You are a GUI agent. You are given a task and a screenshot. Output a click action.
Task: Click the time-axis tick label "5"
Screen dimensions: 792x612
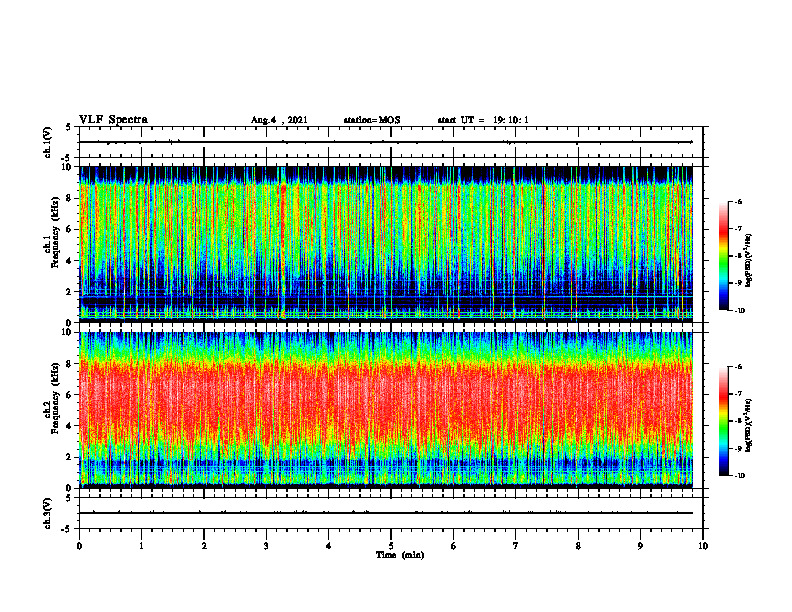[x=391, y=546]
